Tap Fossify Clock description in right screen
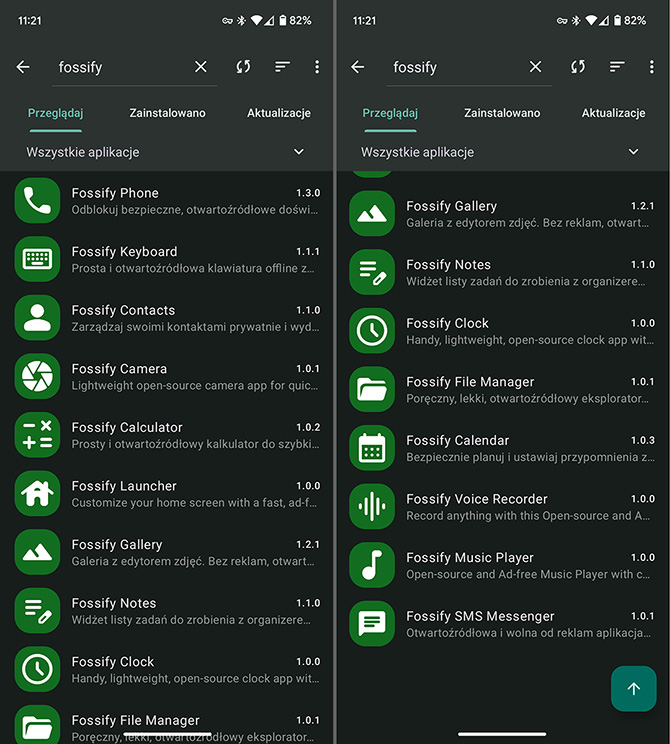670x744 pixels. pos(530,340)
